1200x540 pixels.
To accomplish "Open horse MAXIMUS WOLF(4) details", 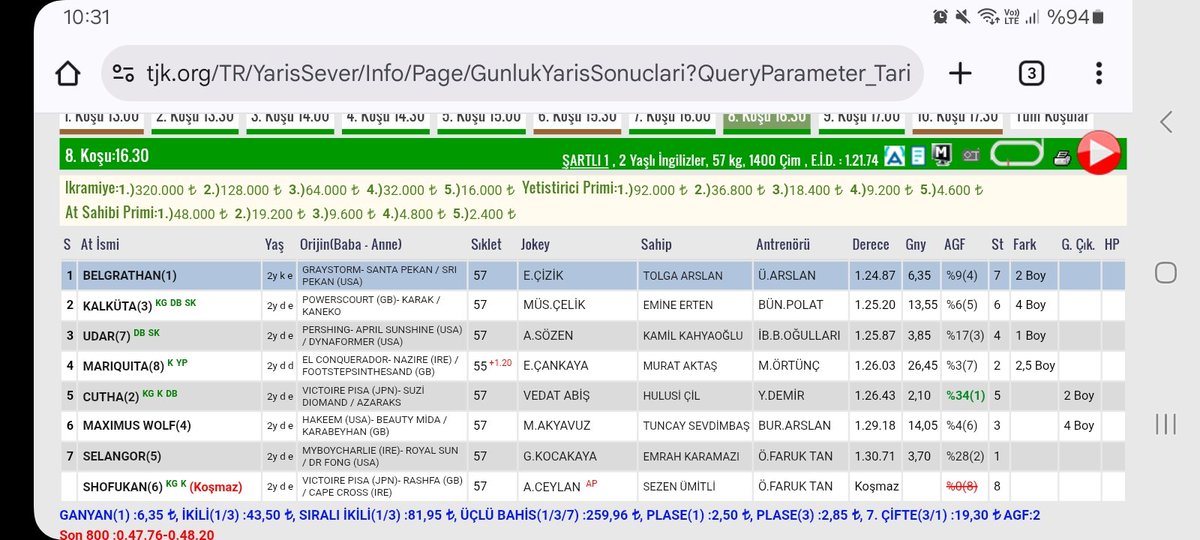I will [x=136, y=426].
